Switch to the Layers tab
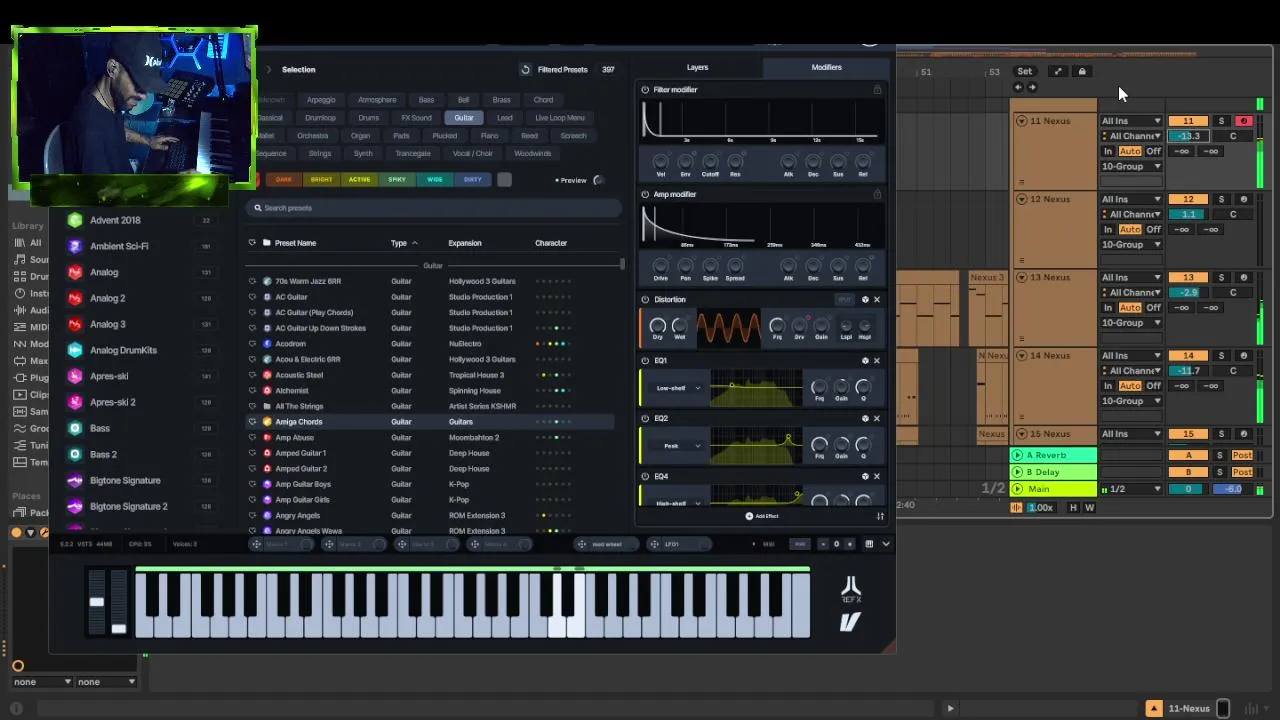The width and height of the screenshot is (1280, 720). click(x=697, y=68)
